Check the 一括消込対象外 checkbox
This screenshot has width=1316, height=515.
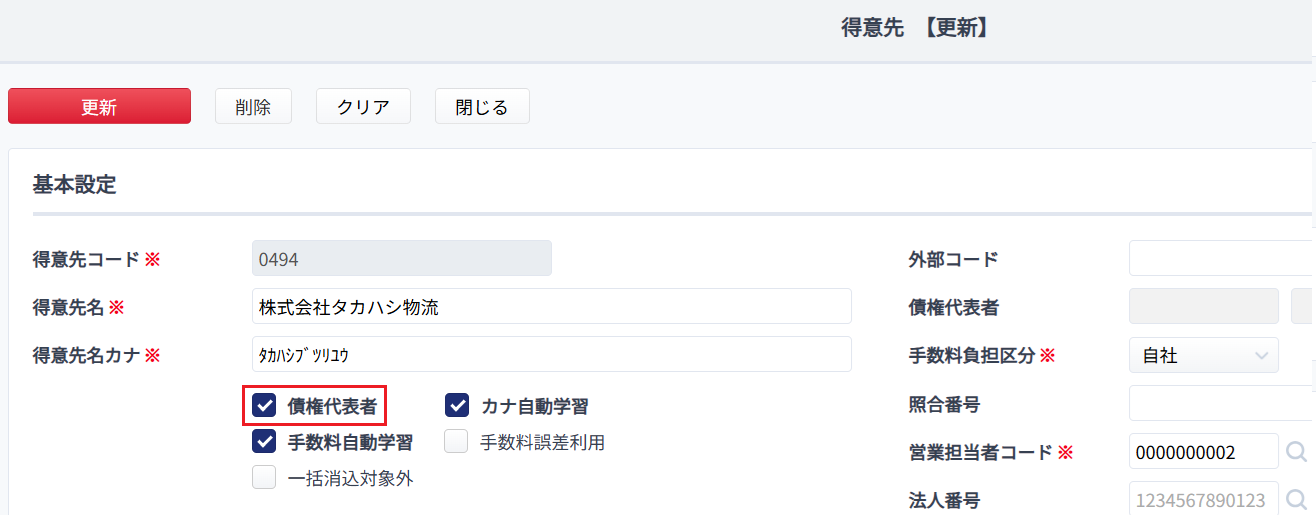click(264, 478)
